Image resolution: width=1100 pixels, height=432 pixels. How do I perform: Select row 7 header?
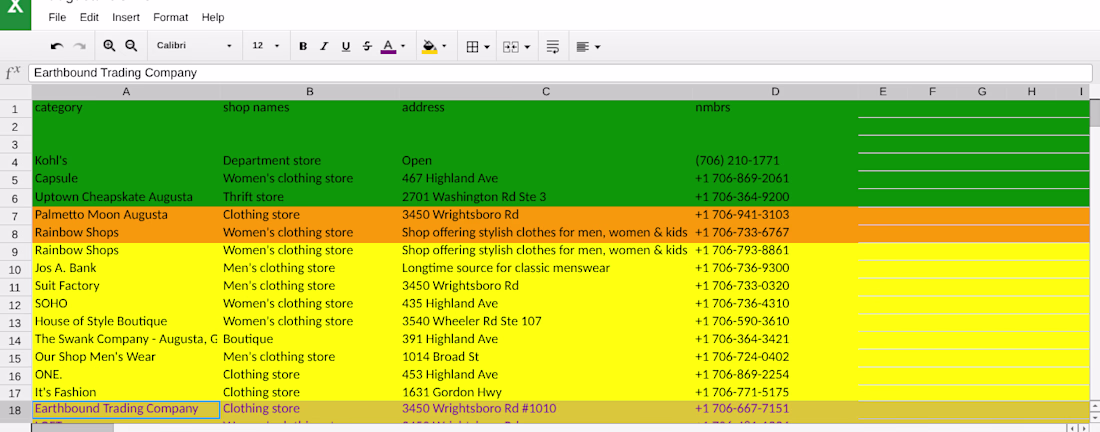tap(15, 215)
